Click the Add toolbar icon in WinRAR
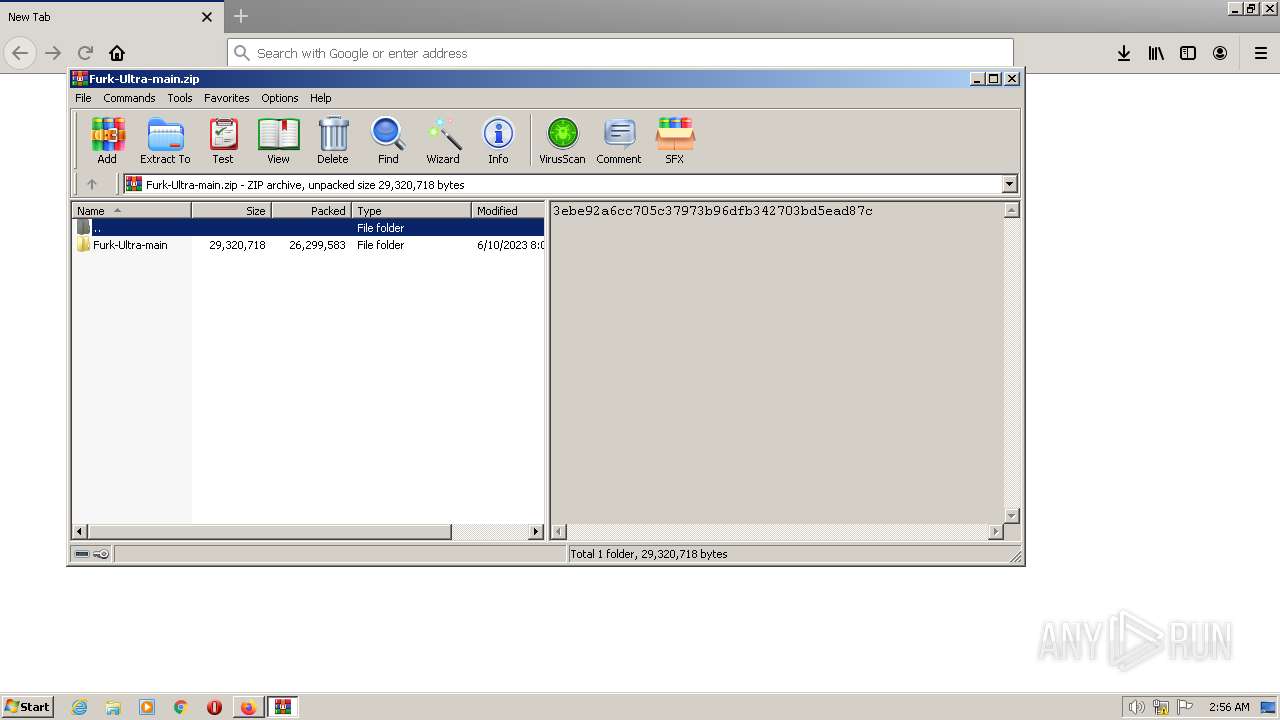 point(107,140)
